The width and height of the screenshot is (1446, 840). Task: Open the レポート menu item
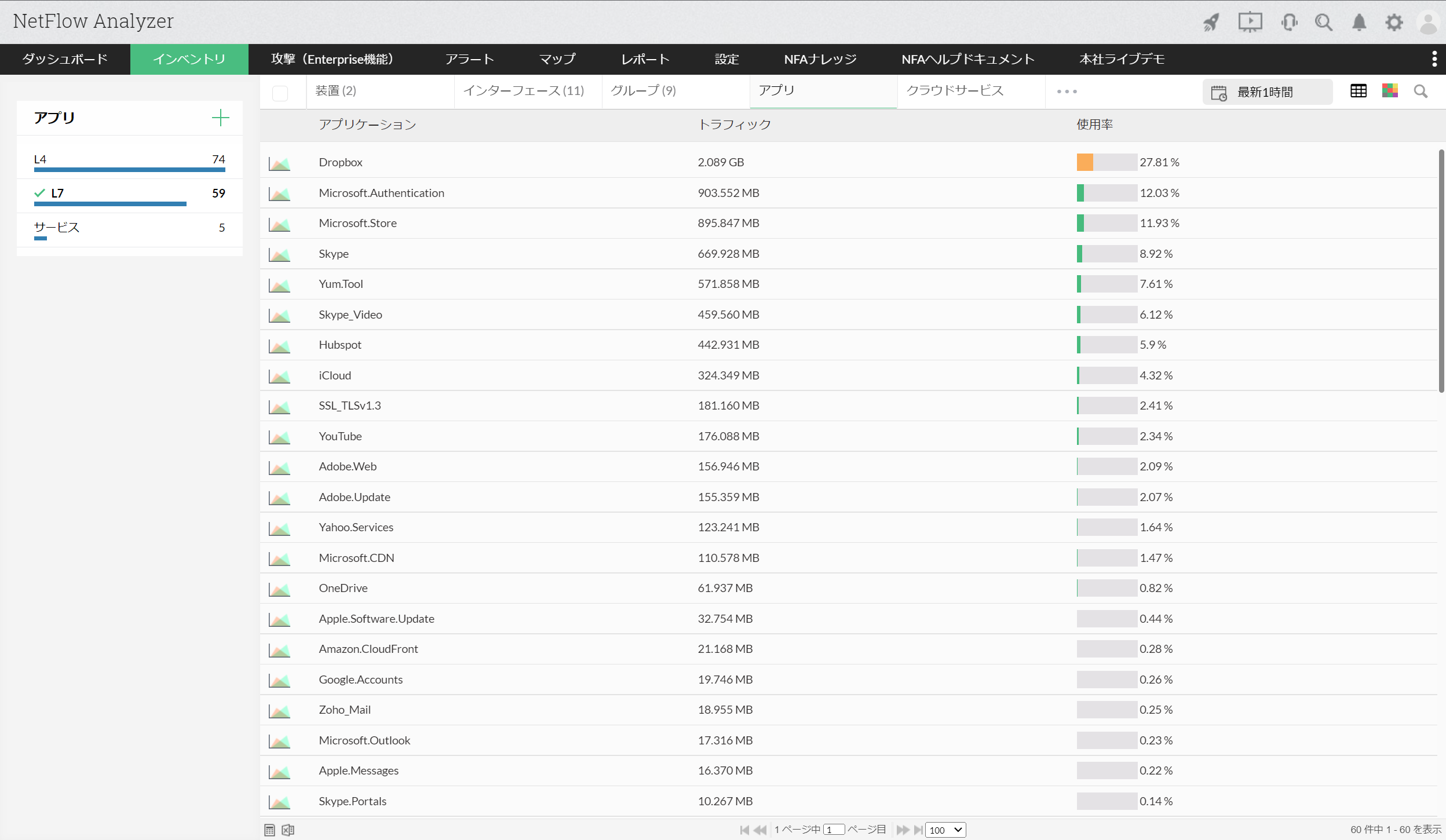click(x=645, y=59)
